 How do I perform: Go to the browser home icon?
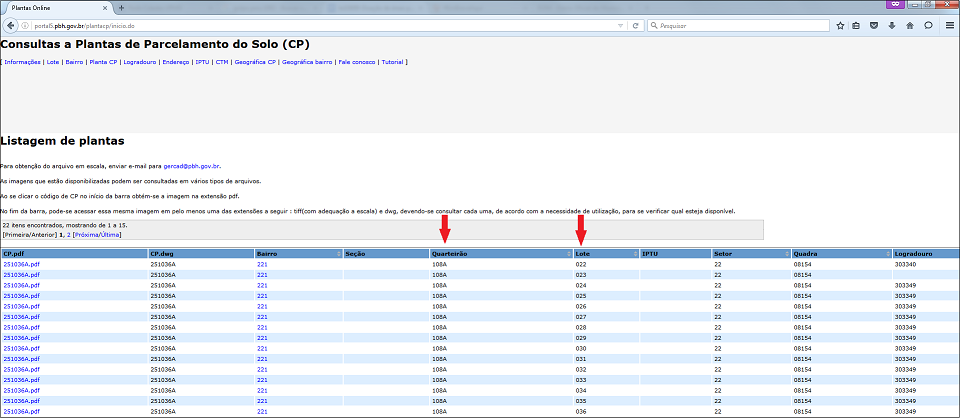[910, 25]
